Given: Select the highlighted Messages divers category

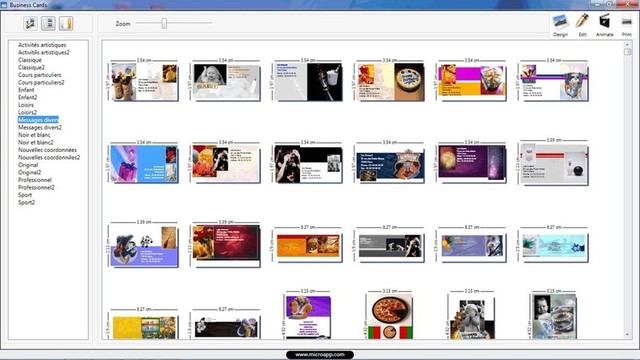Looking at the screenshot, I should (38, 120).
